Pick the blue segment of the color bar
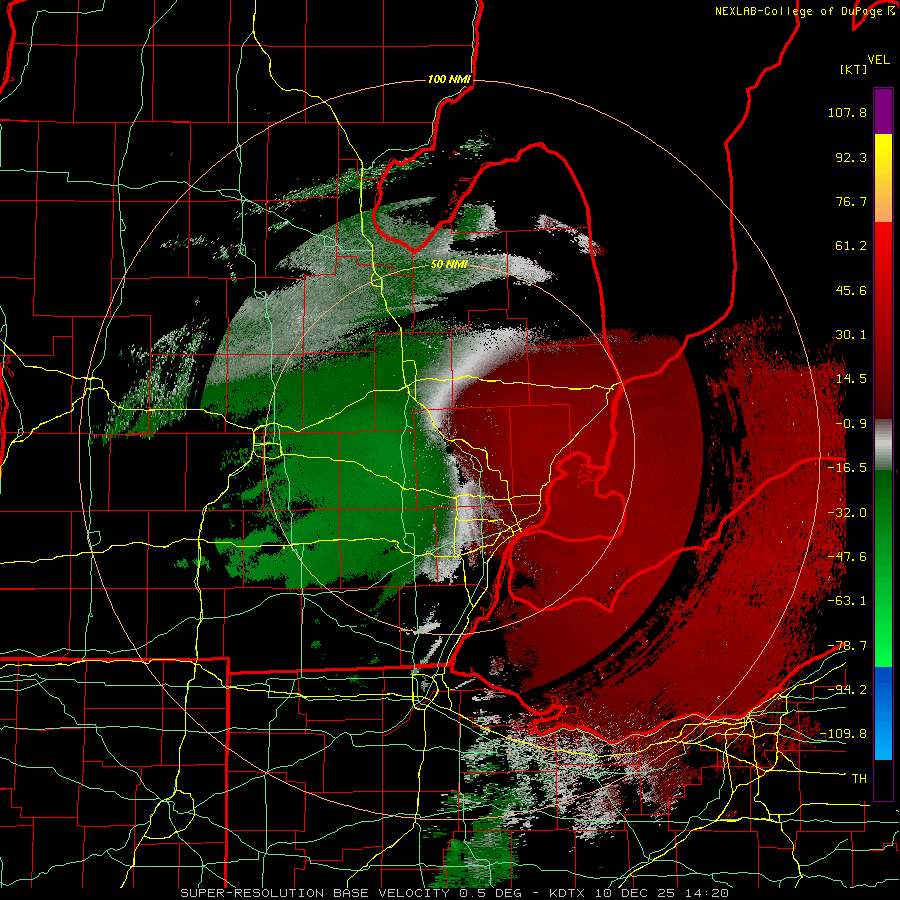 (x=883, y=713)
